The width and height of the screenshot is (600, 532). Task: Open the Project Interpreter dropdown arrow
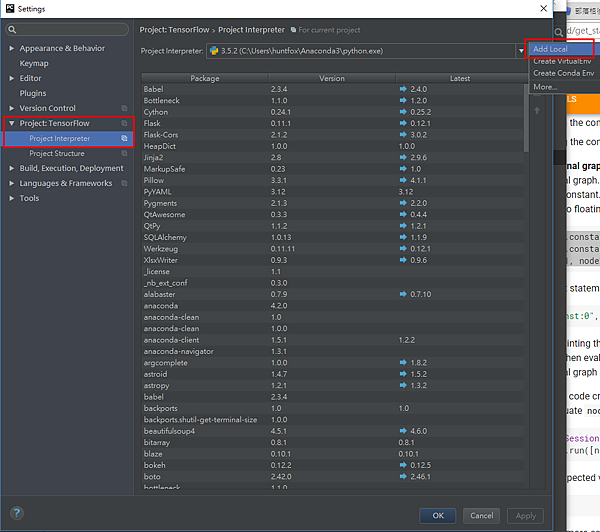[521, 51]
